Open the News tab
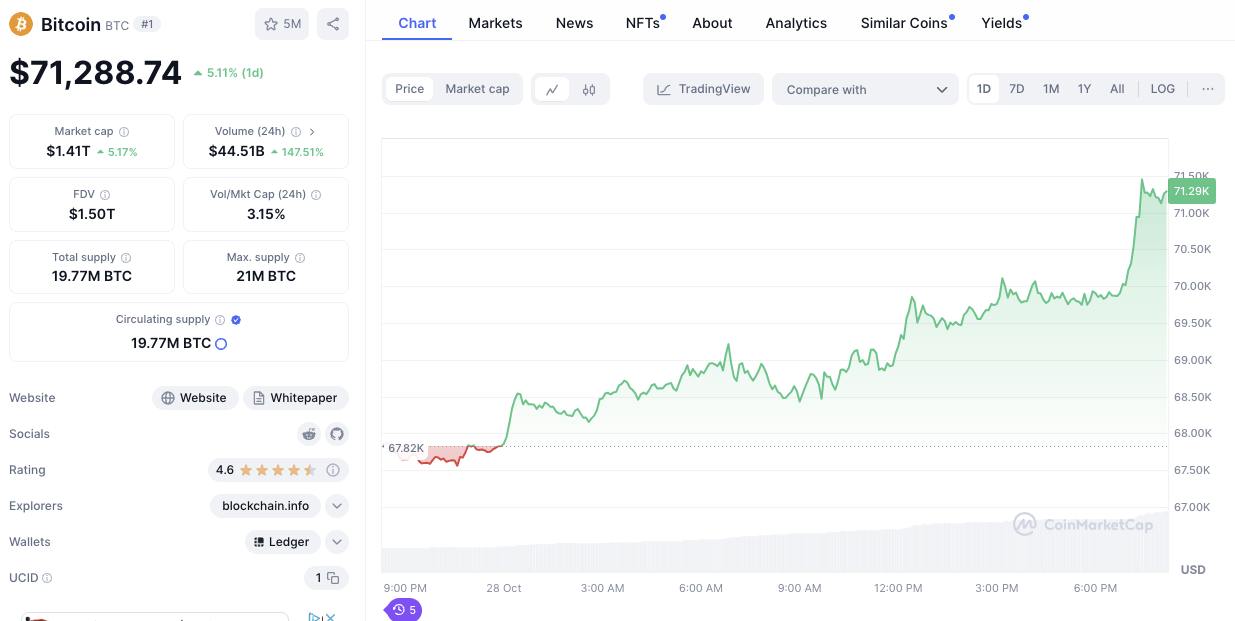This screenshot has width=1235, height=621. [x=574, y=23]
